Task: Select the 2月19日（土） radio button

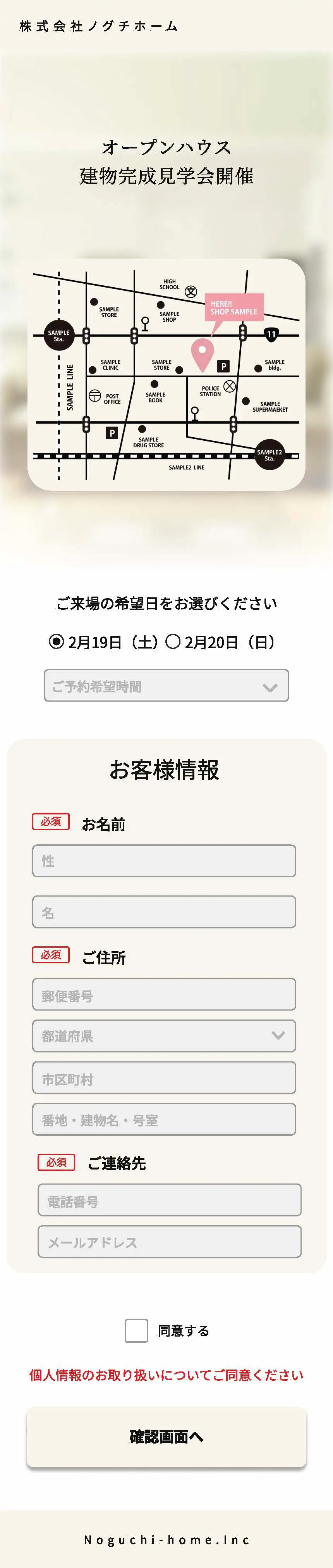Action: (x=56, y=642)
